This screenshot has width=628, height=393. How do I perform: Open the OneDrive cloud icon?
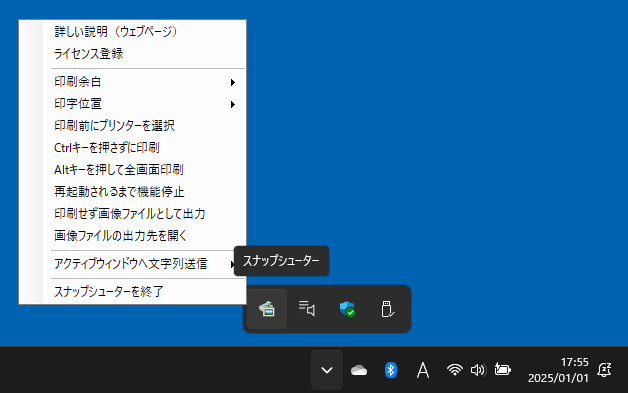coord(359,370)
